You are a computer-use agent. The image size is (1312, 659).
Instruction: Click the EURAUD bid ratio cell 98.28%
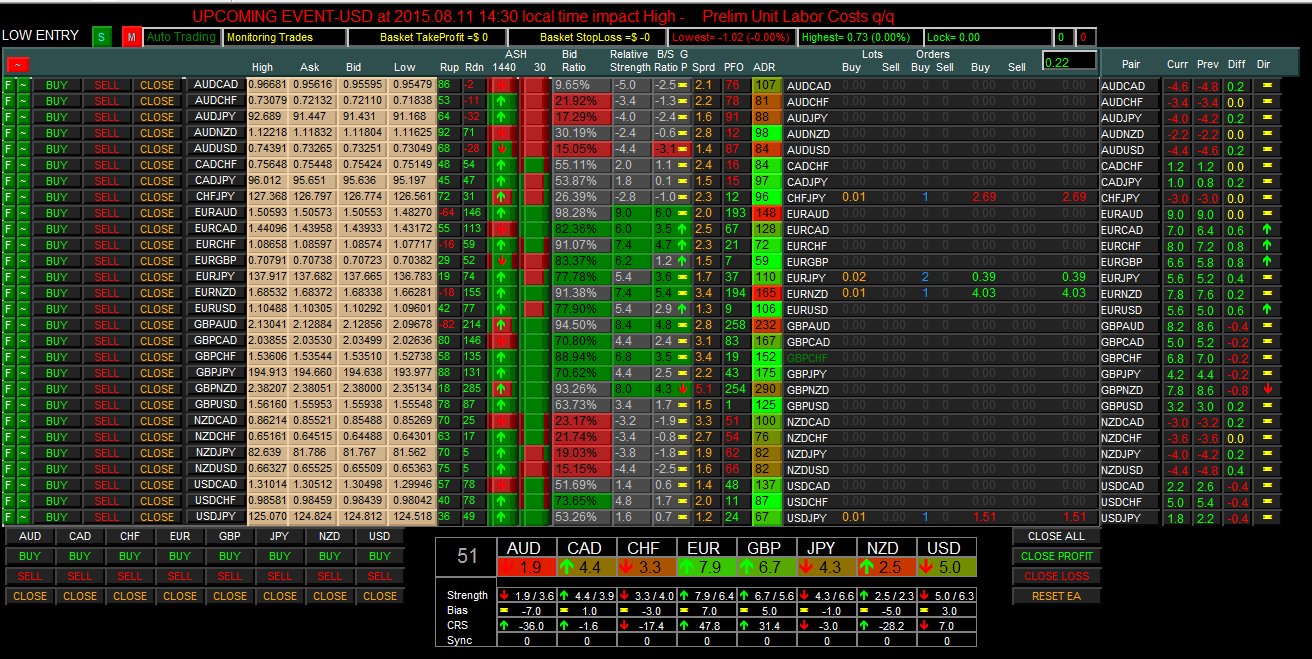[580, 213]
